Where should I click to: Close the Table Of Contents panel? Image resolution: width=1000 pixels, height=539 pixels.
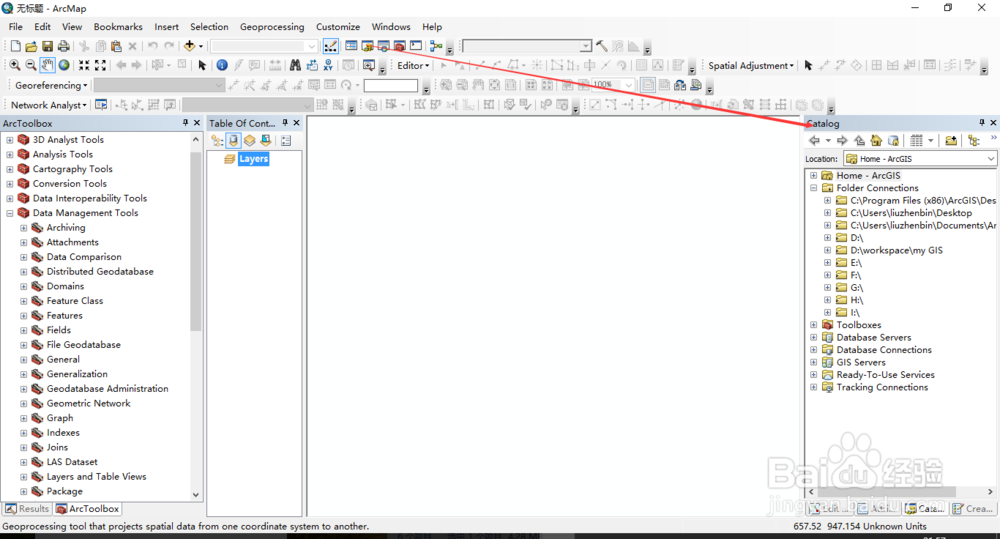[297, 122]
